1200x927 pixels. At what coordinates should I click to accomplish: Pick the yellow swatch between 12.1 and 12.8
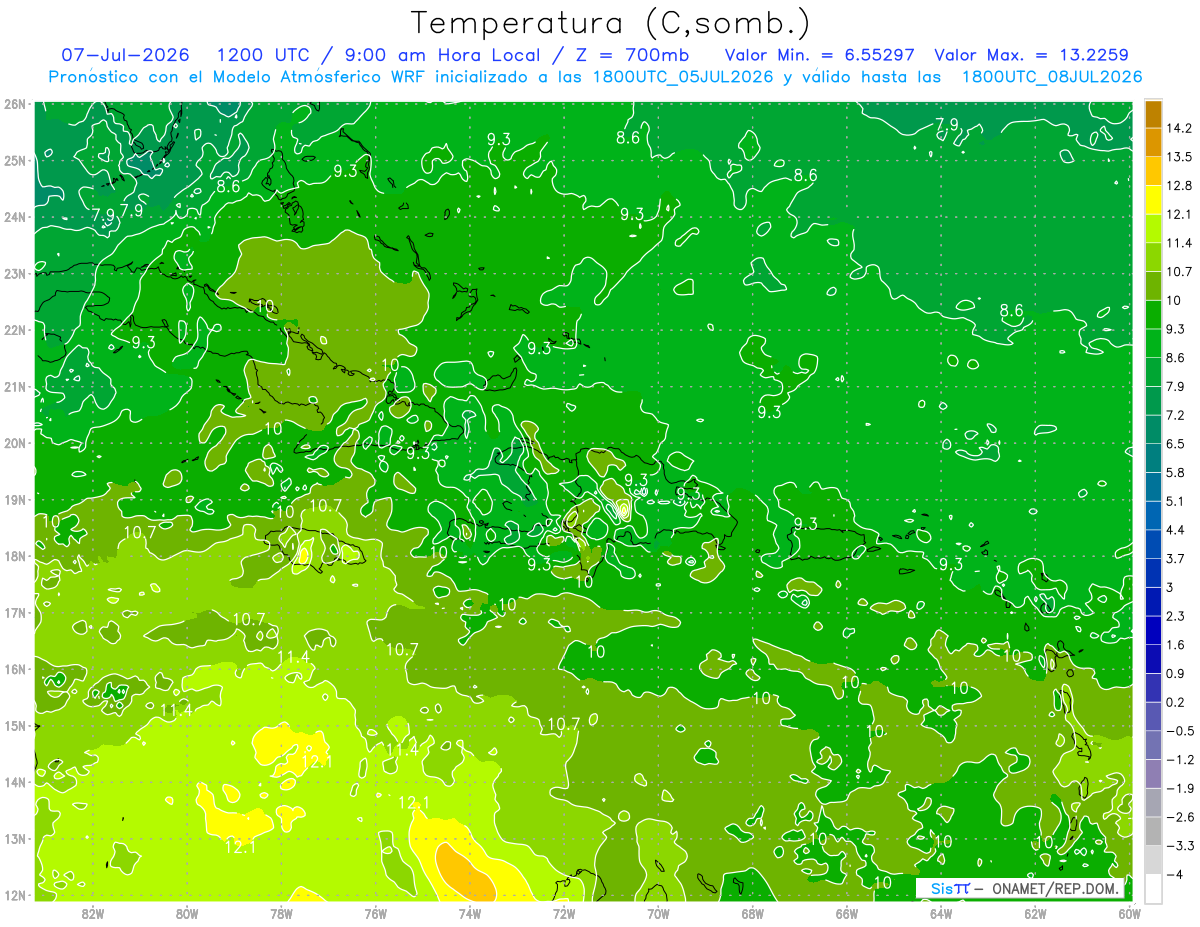(1153, 200)
